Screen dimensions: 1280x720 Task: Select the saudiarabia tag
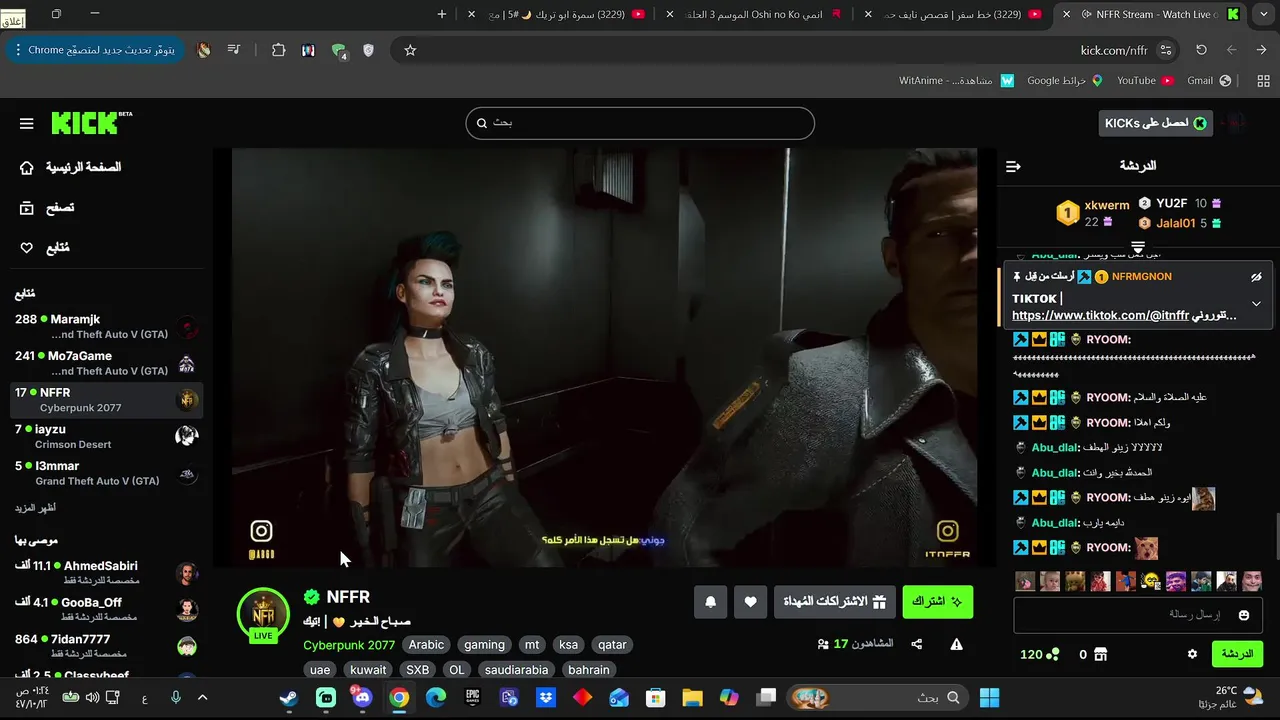pos(517,670)
